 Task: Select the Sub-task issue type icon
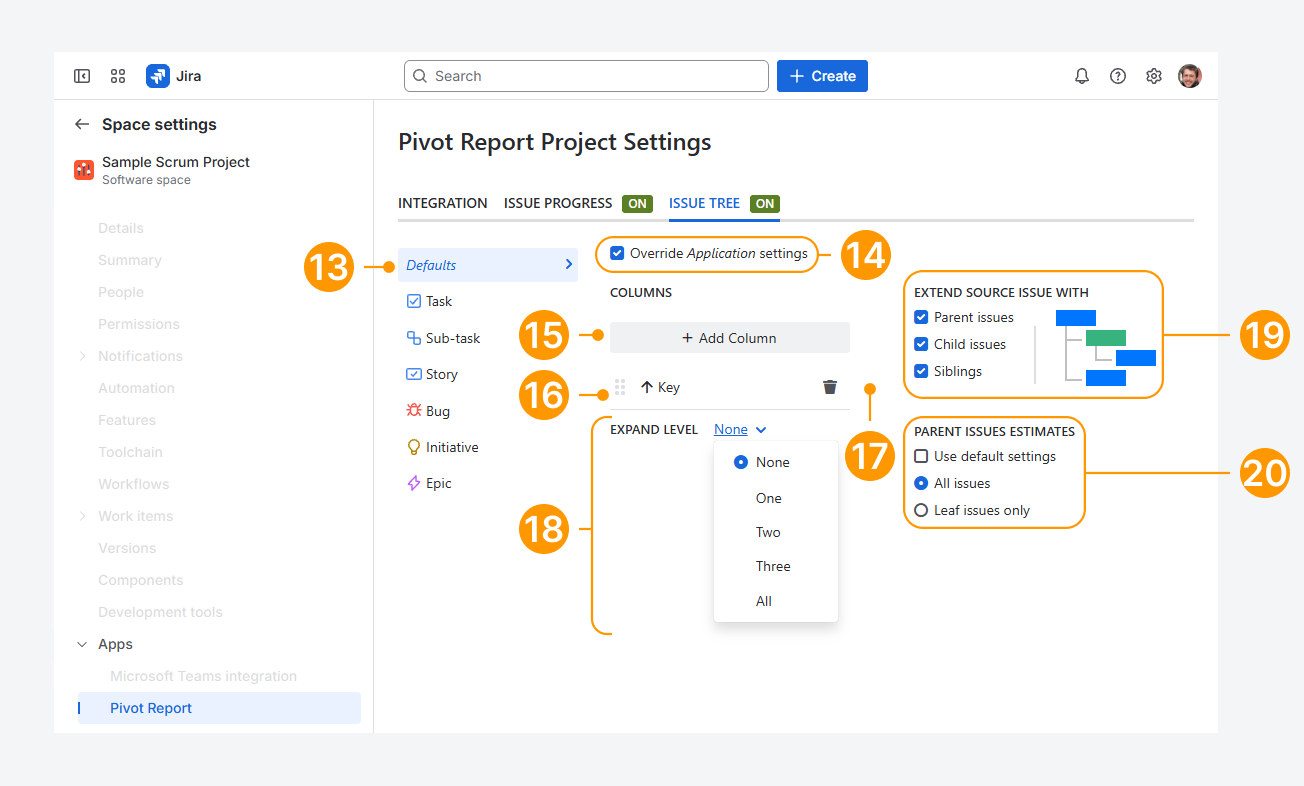click(x=414, y=338)
